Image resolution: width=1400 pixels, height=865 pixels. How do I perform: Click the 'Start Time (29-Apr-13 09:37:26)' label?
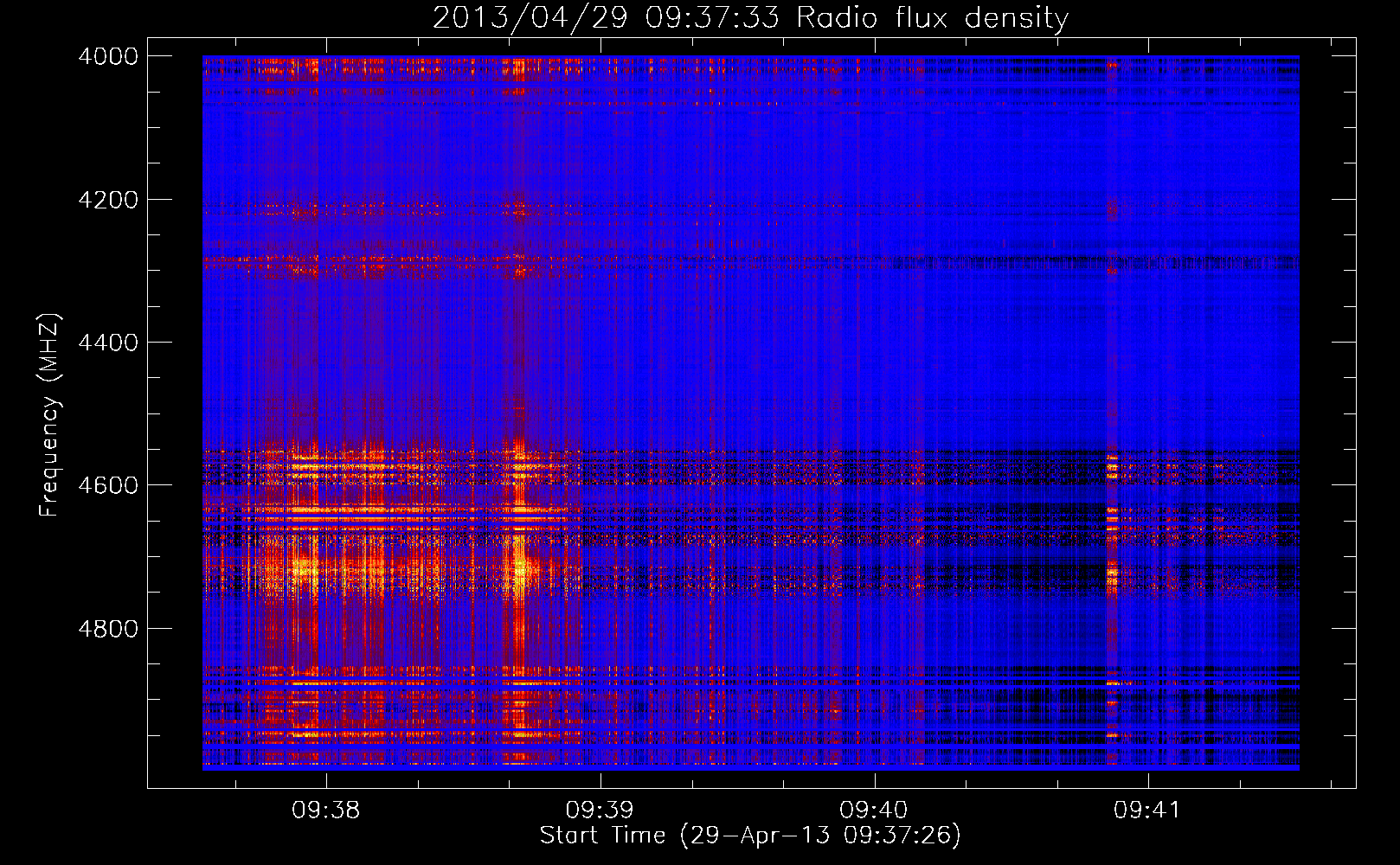[750, 836]
